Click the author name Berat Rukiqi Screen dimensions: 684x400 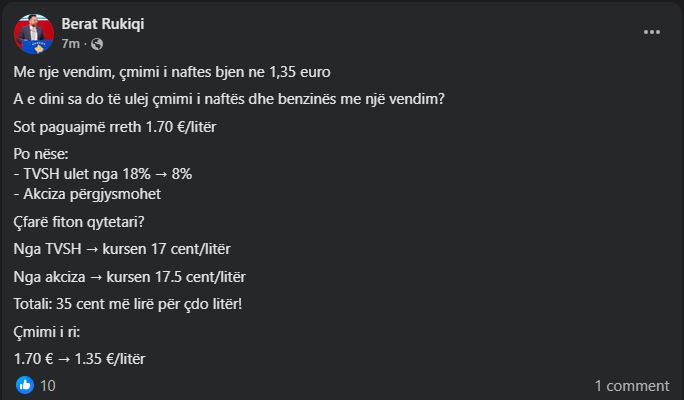point(103,24)
